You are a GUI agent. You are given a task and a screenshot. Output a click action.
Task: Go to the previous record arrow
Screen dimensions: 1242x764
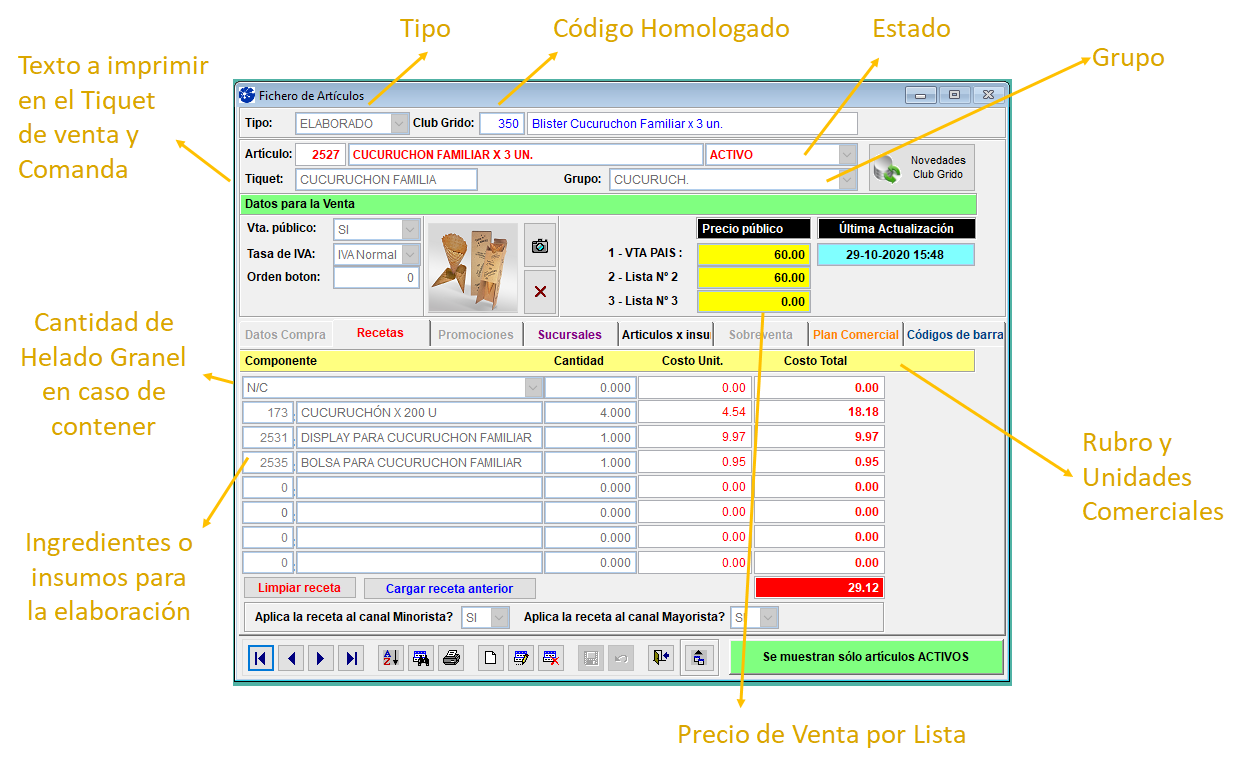point(291,658)
